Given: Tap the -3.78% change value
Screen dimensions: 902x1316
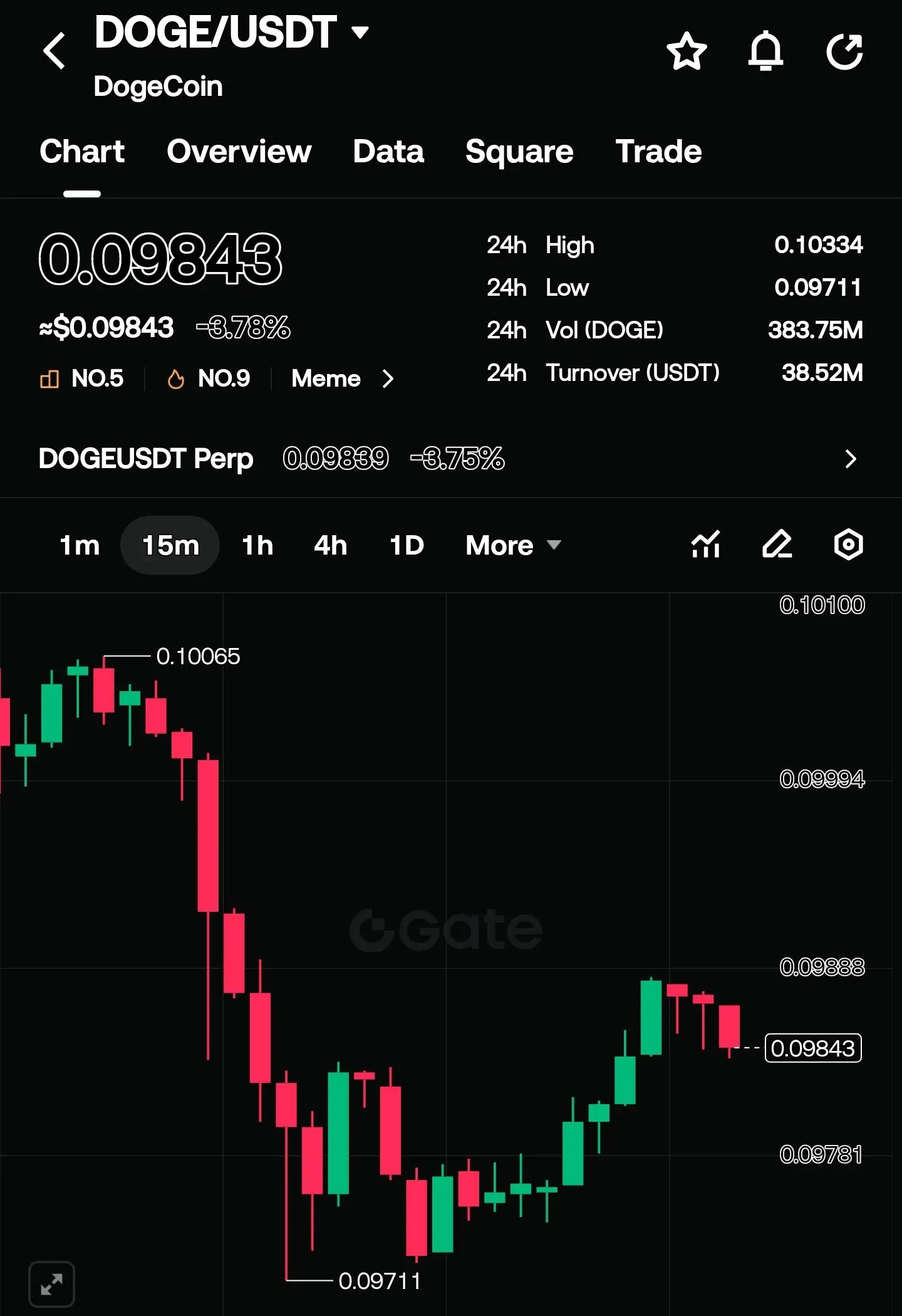Looking at the screenshot, I should [x=243, y=328].
